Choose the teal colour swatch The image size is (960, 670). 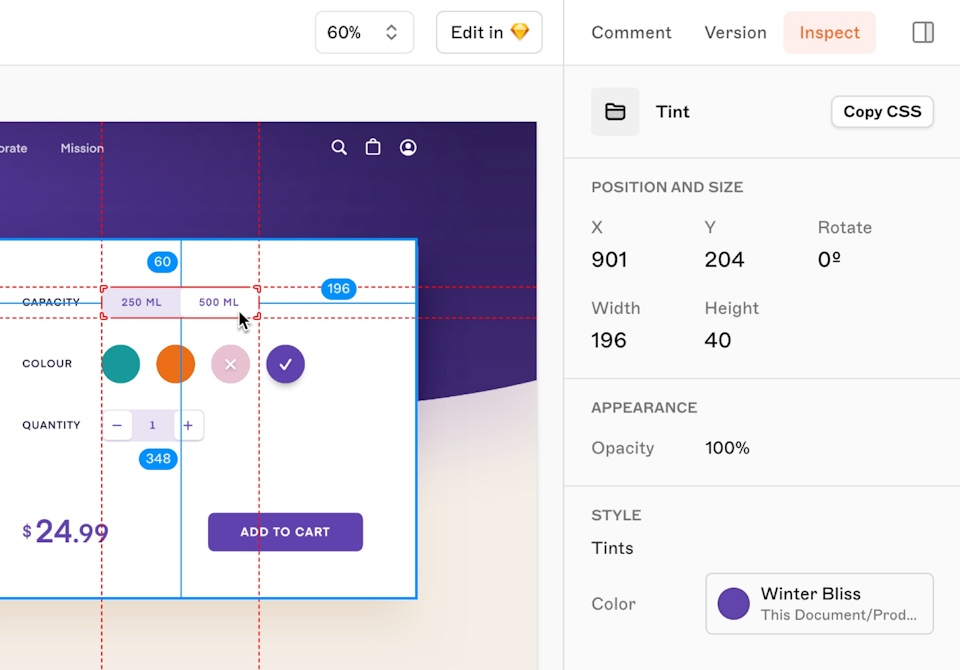[121, 364]
